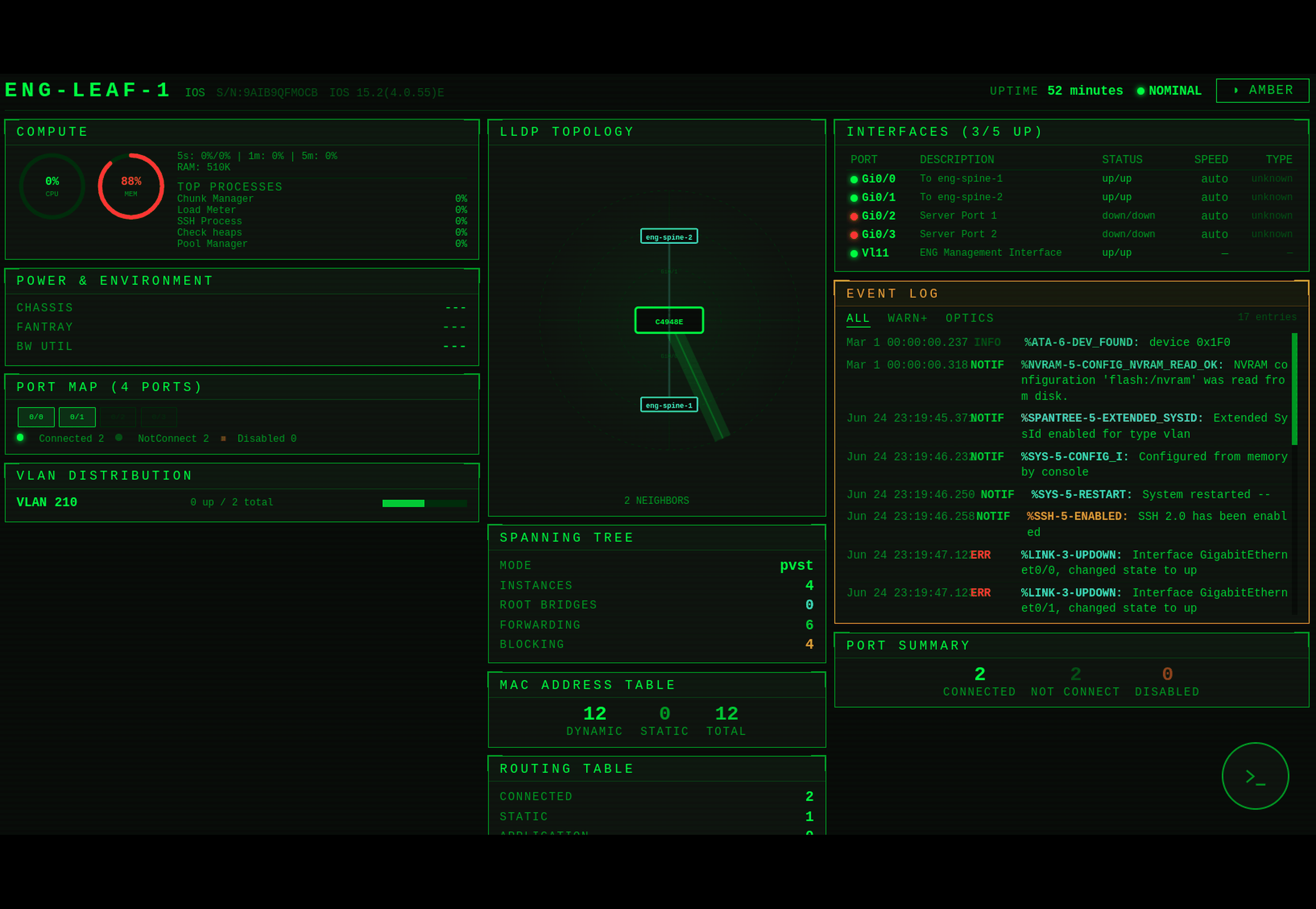Click the VLAN 210 progress bar
Viewport: 1316px width, 909px height.
click(x=425, y=503)
